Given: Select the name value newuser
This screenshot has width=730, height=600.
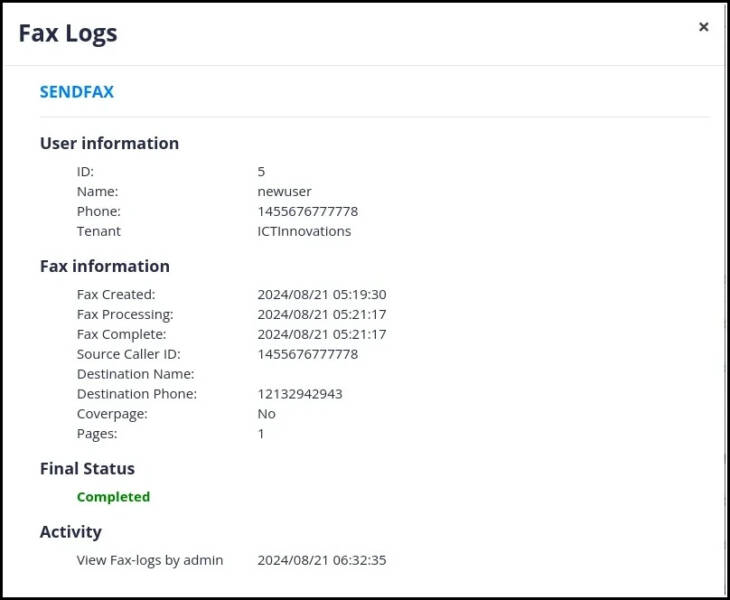Looking at the screenshot, I should click(284, 191).
